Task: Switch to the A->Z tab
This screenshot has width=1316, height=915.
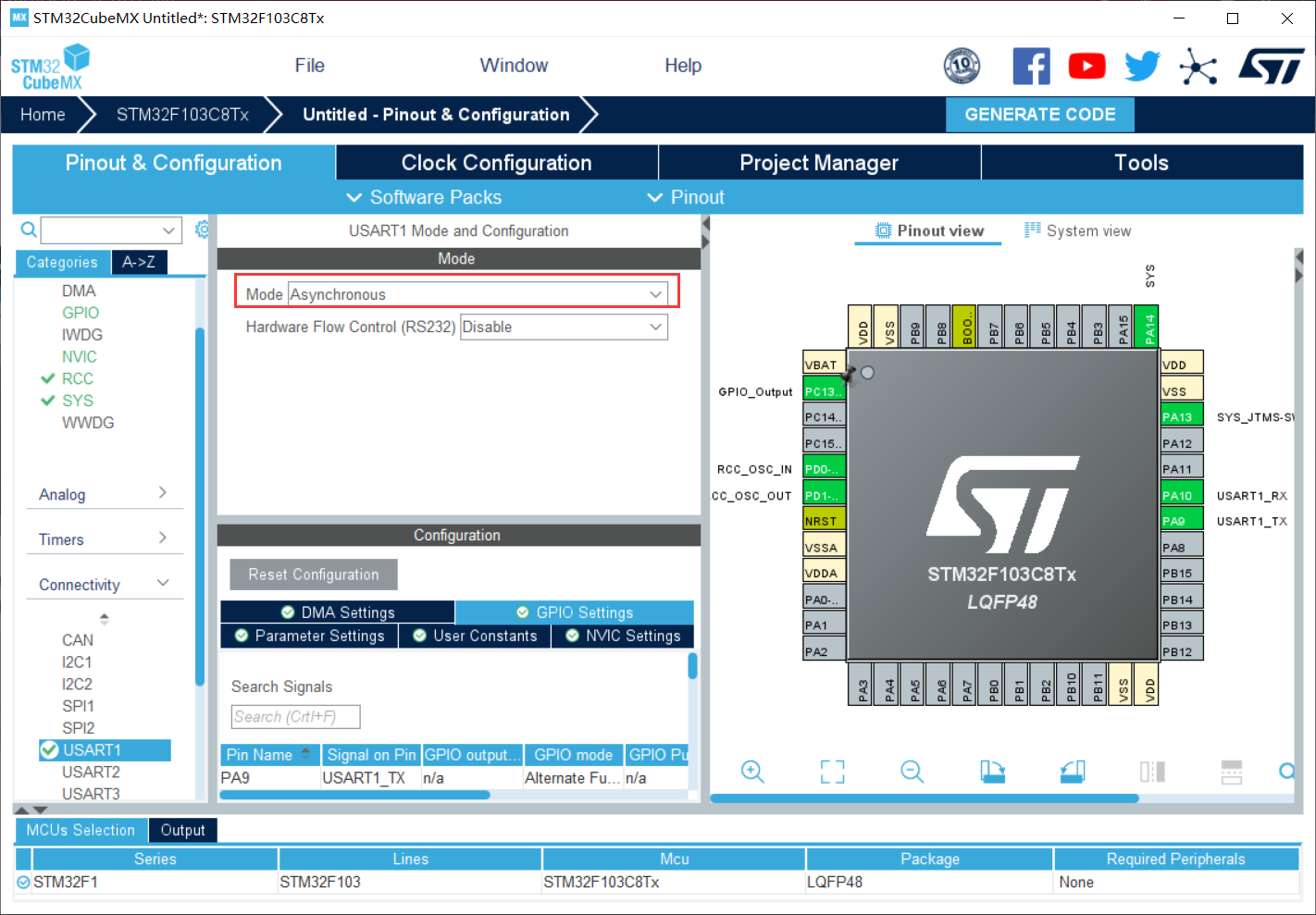Action: [x=139, y=262]
